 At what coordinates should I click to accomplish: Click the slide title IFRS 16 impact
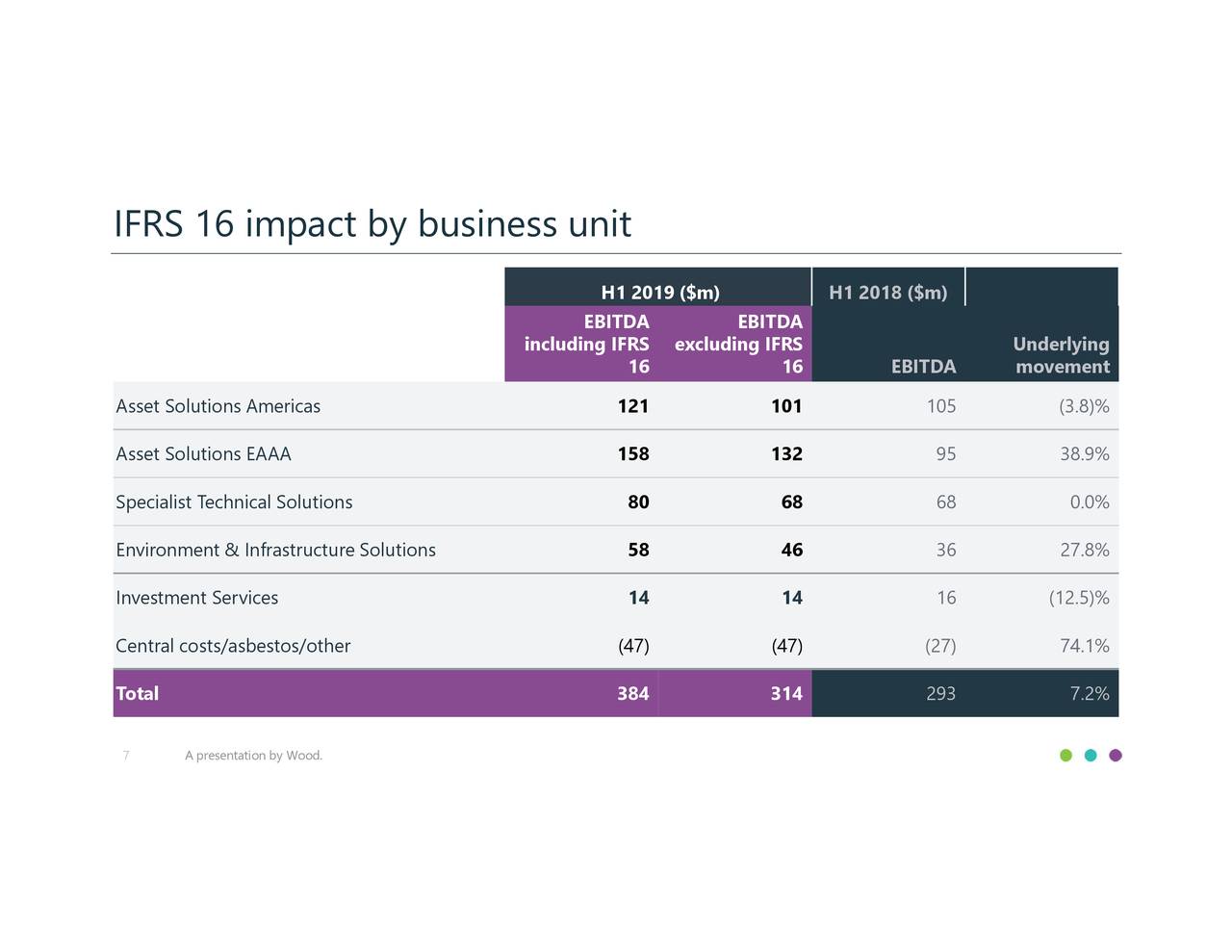pyautogui.click(x=372, y=223)
